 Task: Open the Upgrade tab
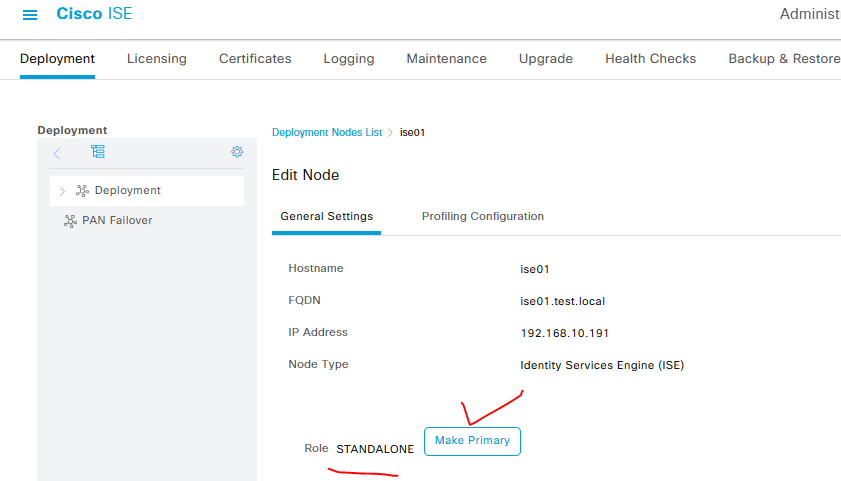pyautogui.click(x=545, y=58)
